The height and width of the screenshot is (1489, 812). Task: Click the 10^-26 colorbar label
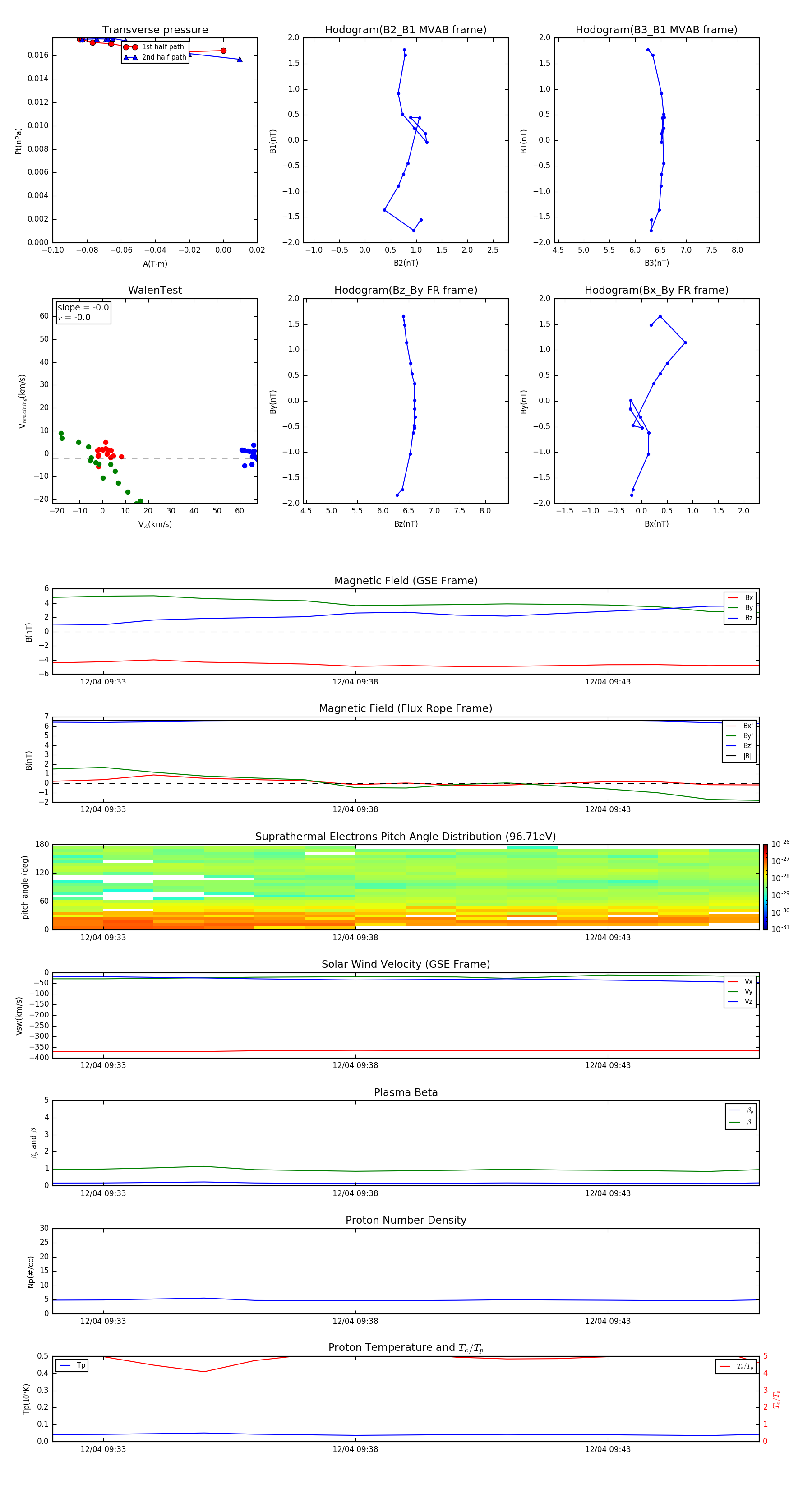click(x=780, y=844)
